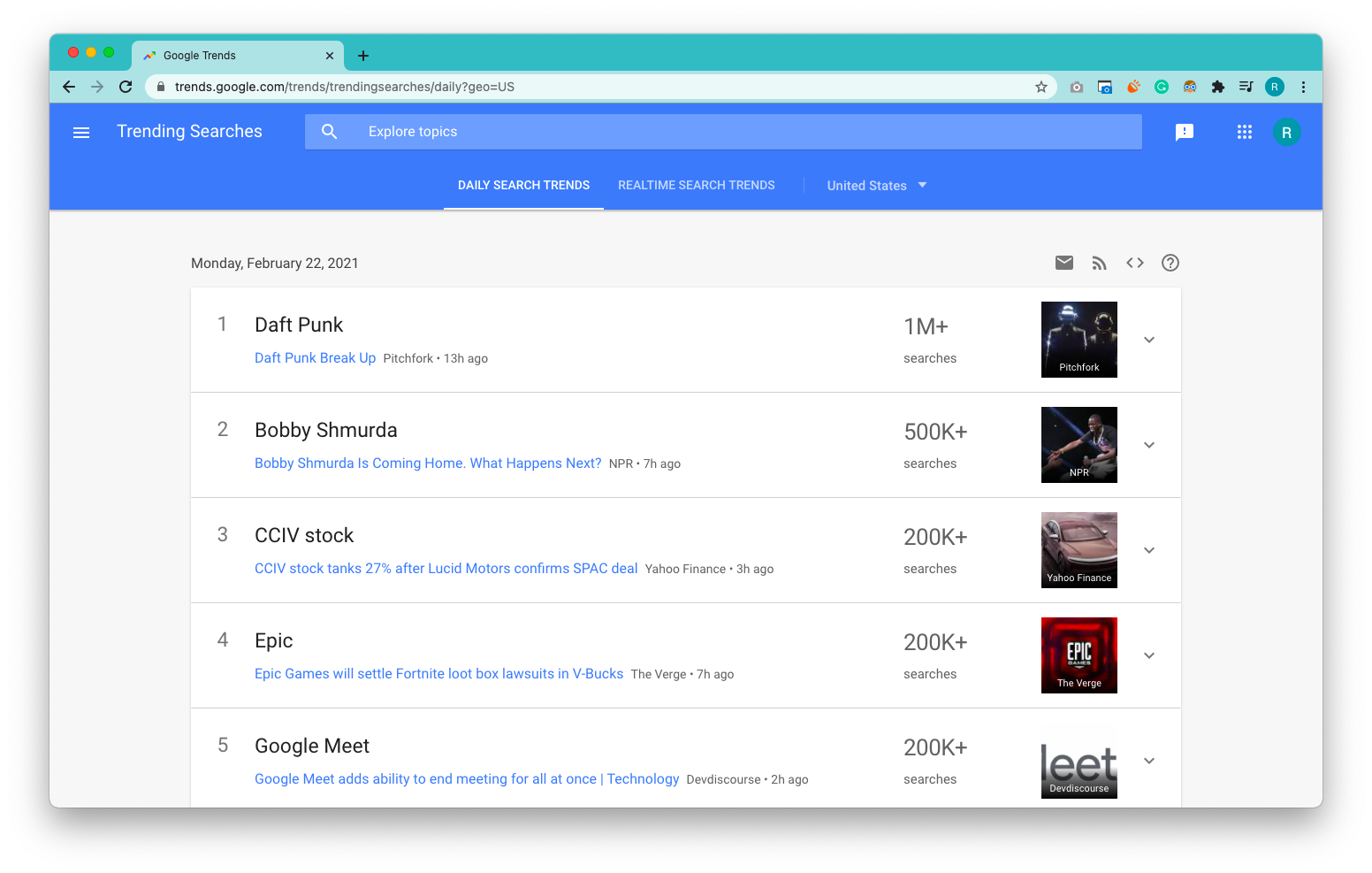Open the Chrome three-dot menu
Image resolution: width=1372 pixels, height=873 pixels.
pyautogui.click(x=1303, y=87)
